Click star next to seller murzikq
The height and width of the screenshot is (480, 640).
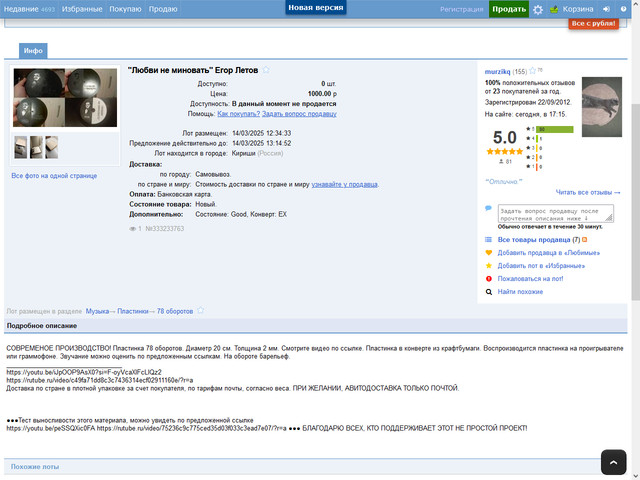(x=532, y=71)
